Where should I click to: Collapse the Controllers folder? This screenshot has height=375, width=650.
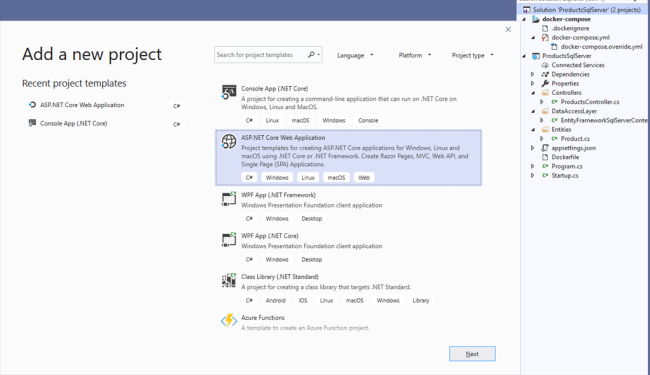pos(533,93)
